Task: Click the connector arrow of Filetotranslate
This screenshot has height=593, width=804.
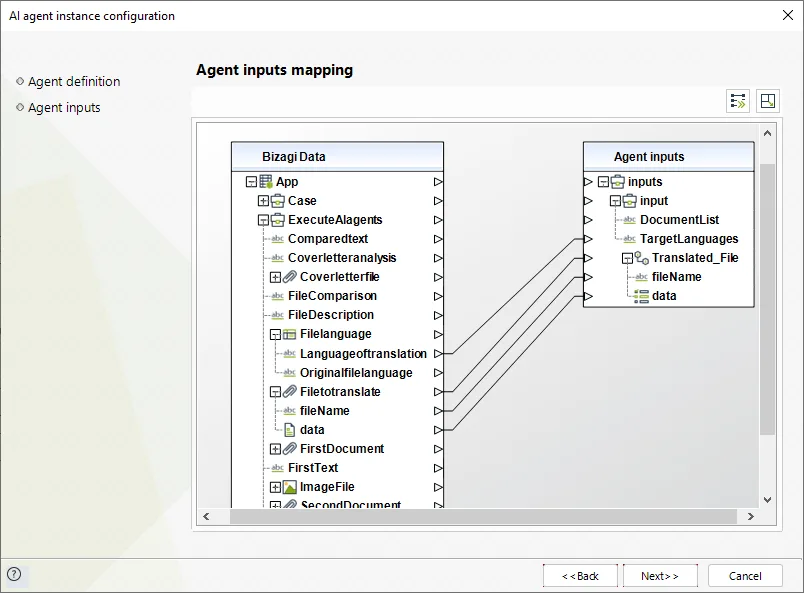Action: click(438, 392)
